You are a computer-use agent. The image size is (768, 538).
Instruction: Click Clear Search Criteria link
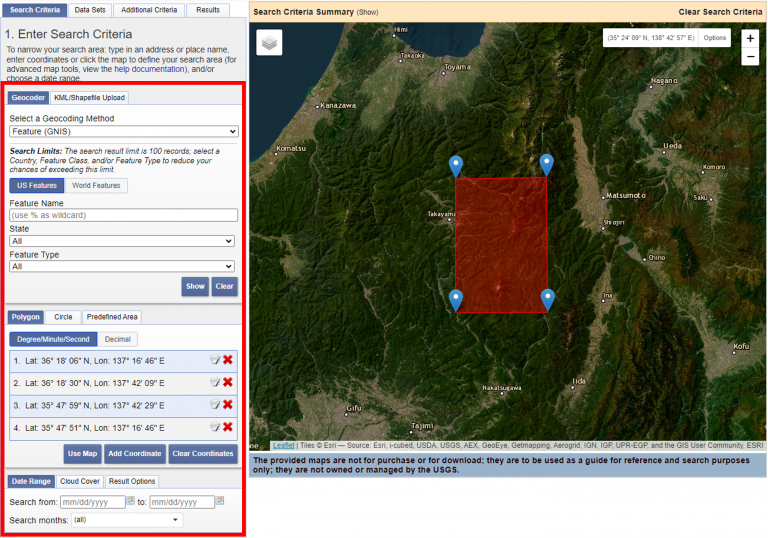coord(720,12)
